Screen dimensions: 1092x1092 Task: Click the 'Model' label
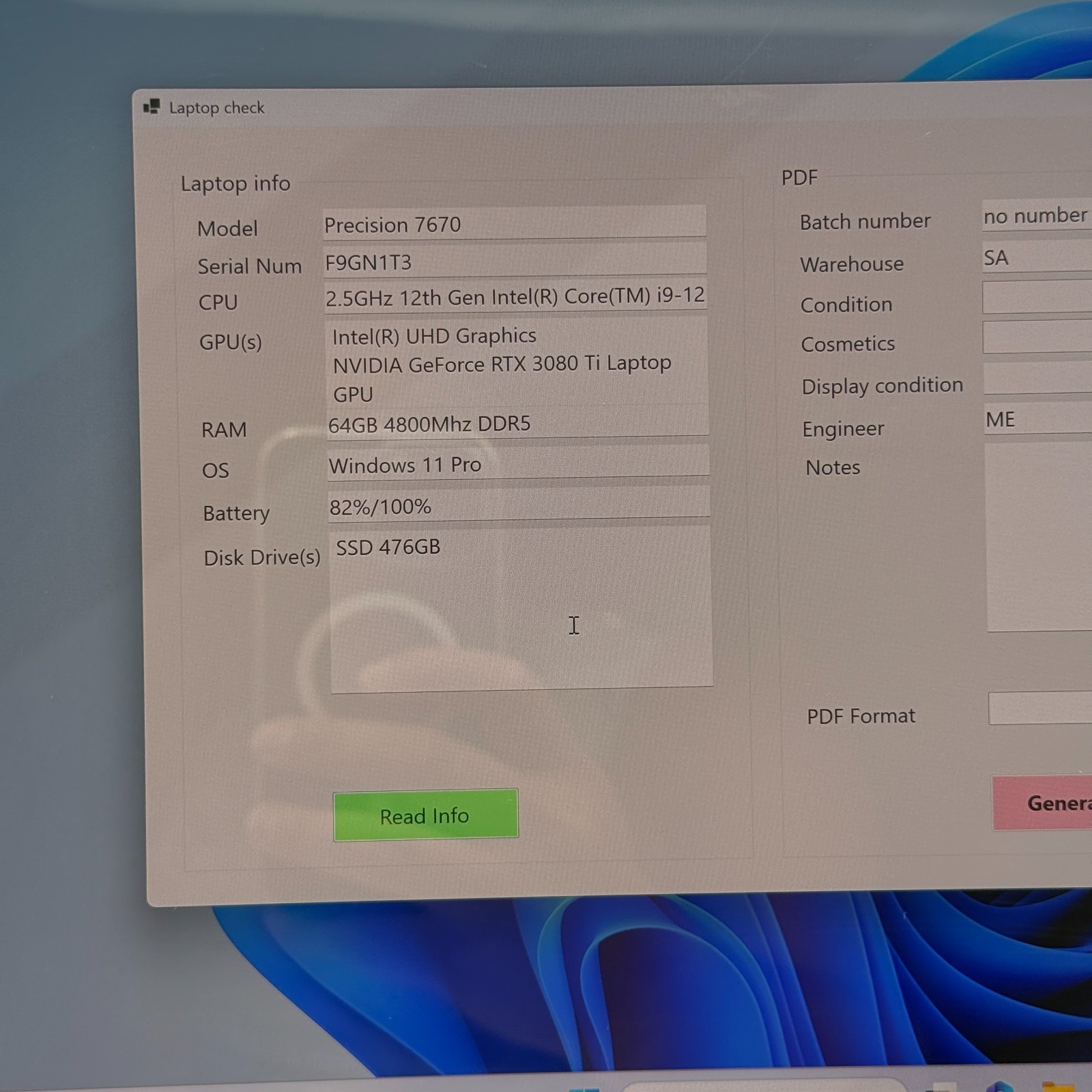coord(227,228)
